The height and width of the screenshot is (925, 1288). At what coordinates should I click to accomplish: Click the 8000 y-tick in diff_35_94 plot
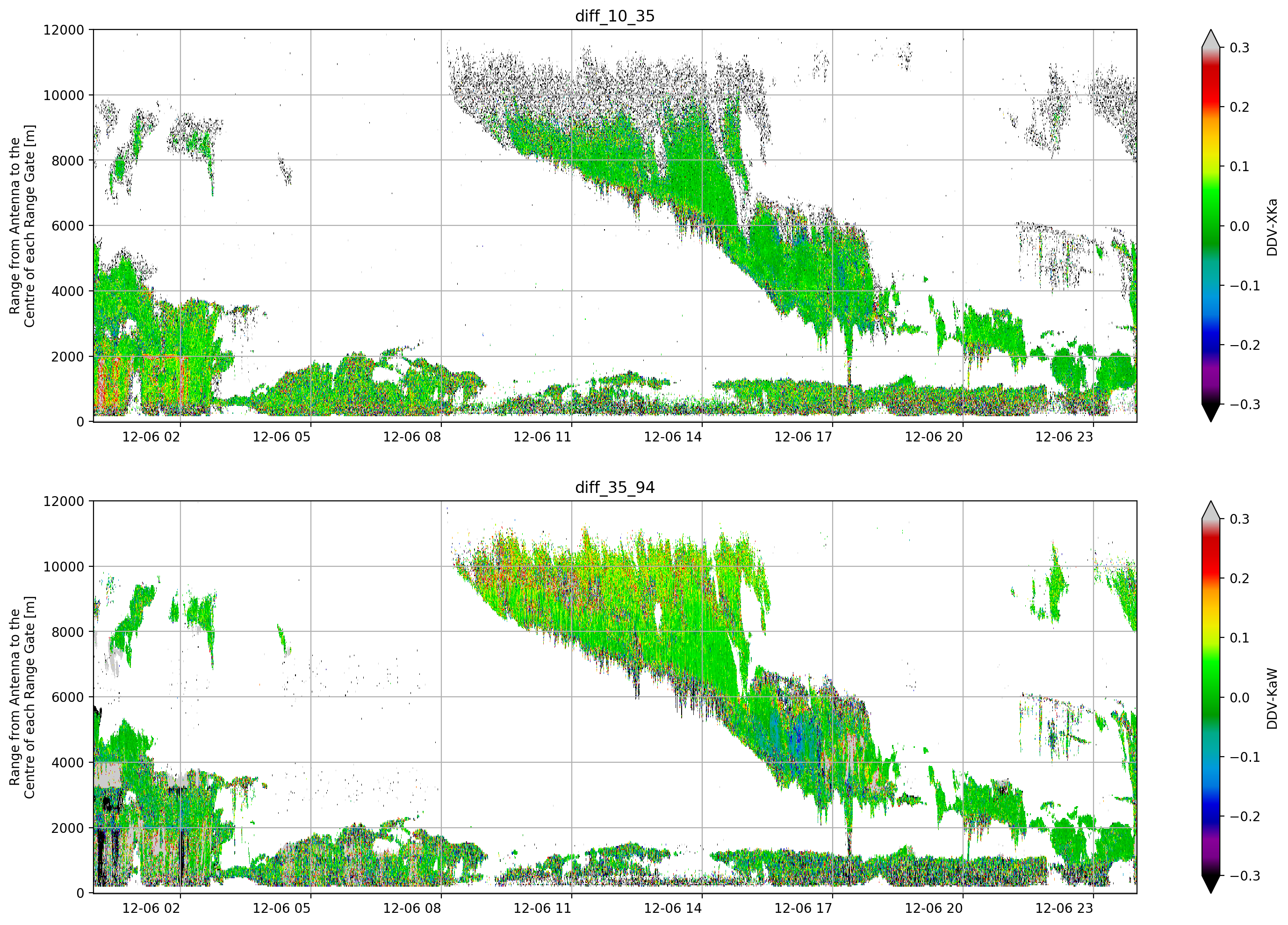(x=68, y=632)
